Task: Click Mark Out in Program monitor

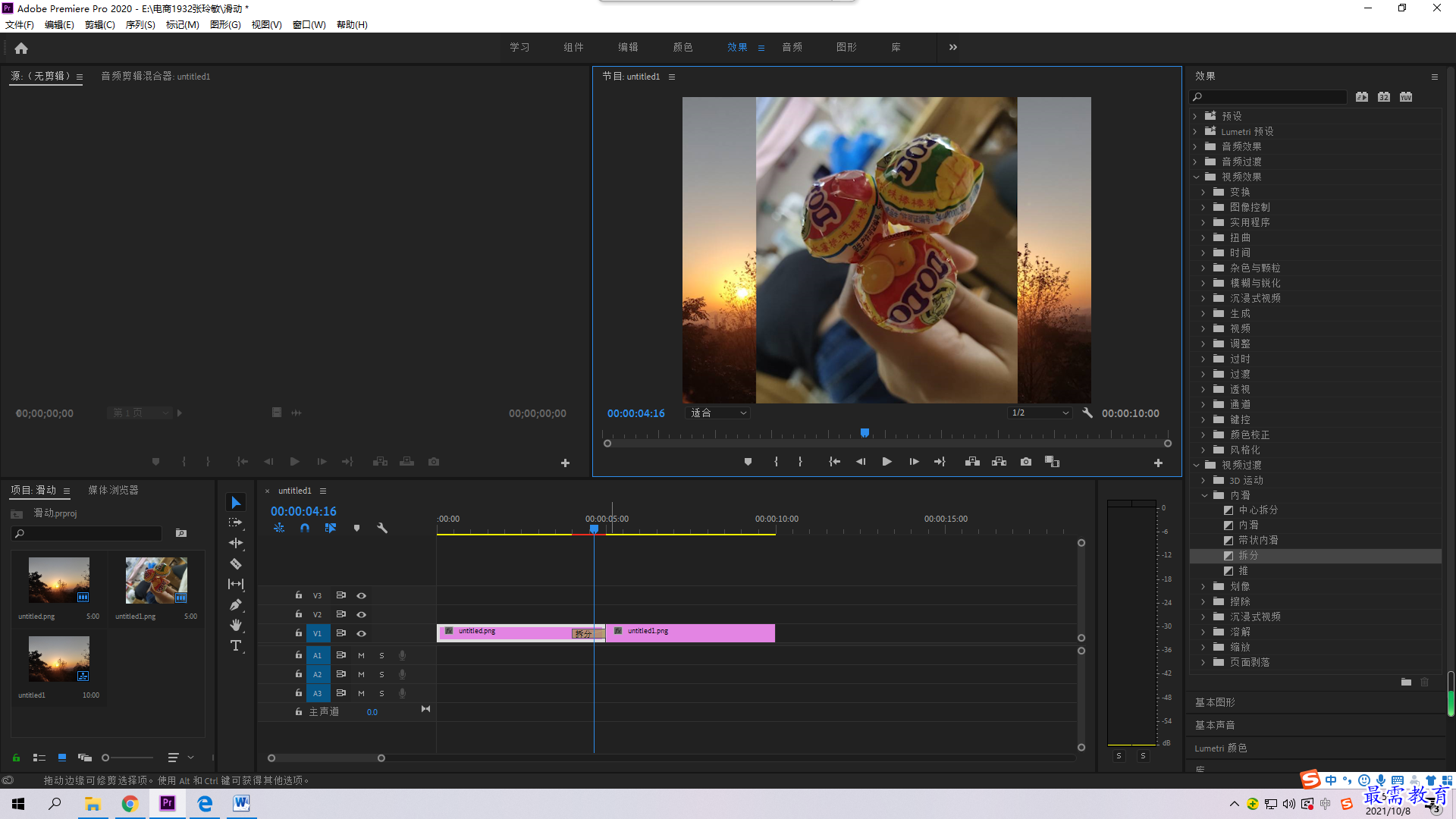Action: click(800, 462)
